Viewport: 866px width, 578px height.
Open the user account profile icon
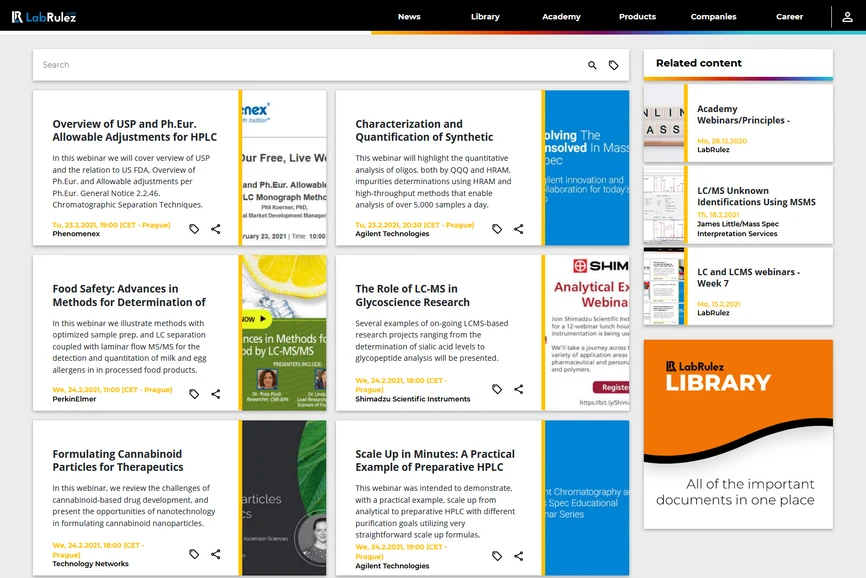(x=847, y=17)
